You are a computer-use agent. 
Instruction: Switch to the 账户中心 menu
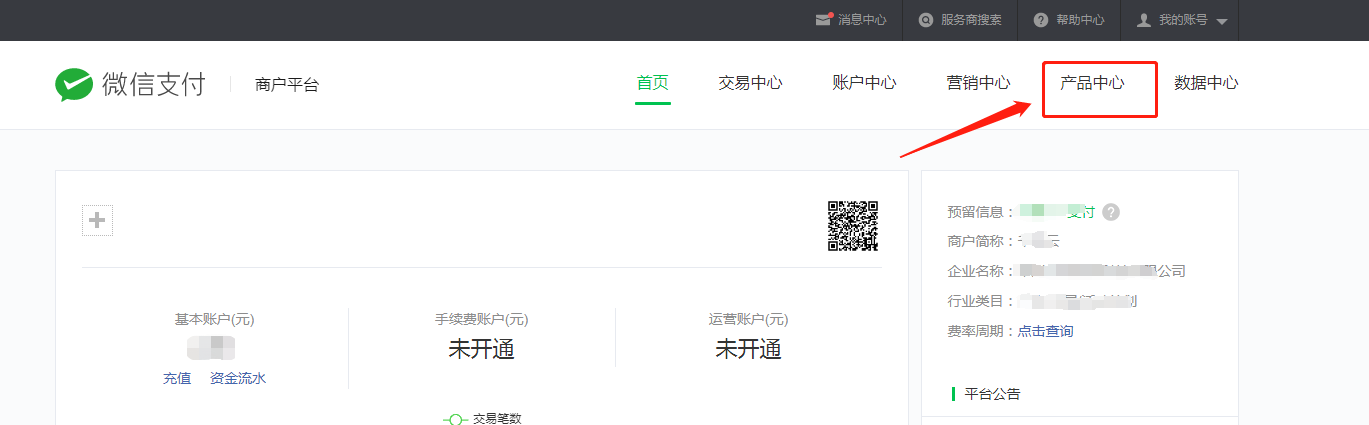pos(864,83)
